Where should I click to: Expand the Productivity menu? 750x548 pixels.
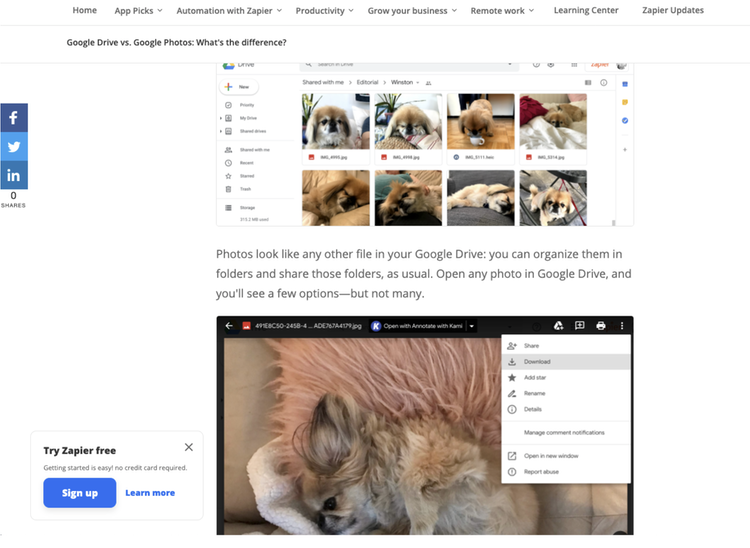324,11
